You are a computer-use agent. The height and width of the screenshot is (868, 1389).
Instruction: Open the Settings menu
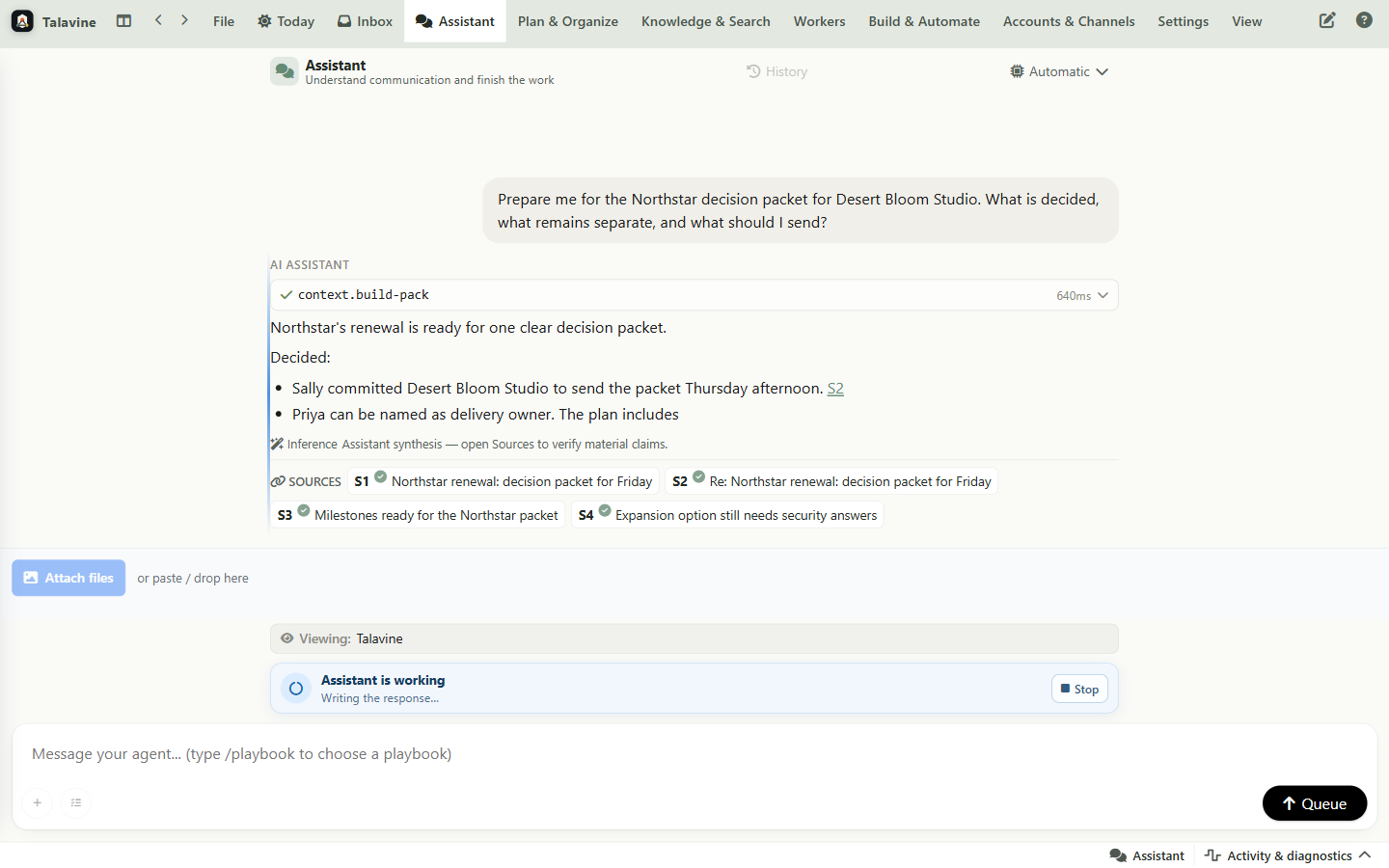point(1184,21)
